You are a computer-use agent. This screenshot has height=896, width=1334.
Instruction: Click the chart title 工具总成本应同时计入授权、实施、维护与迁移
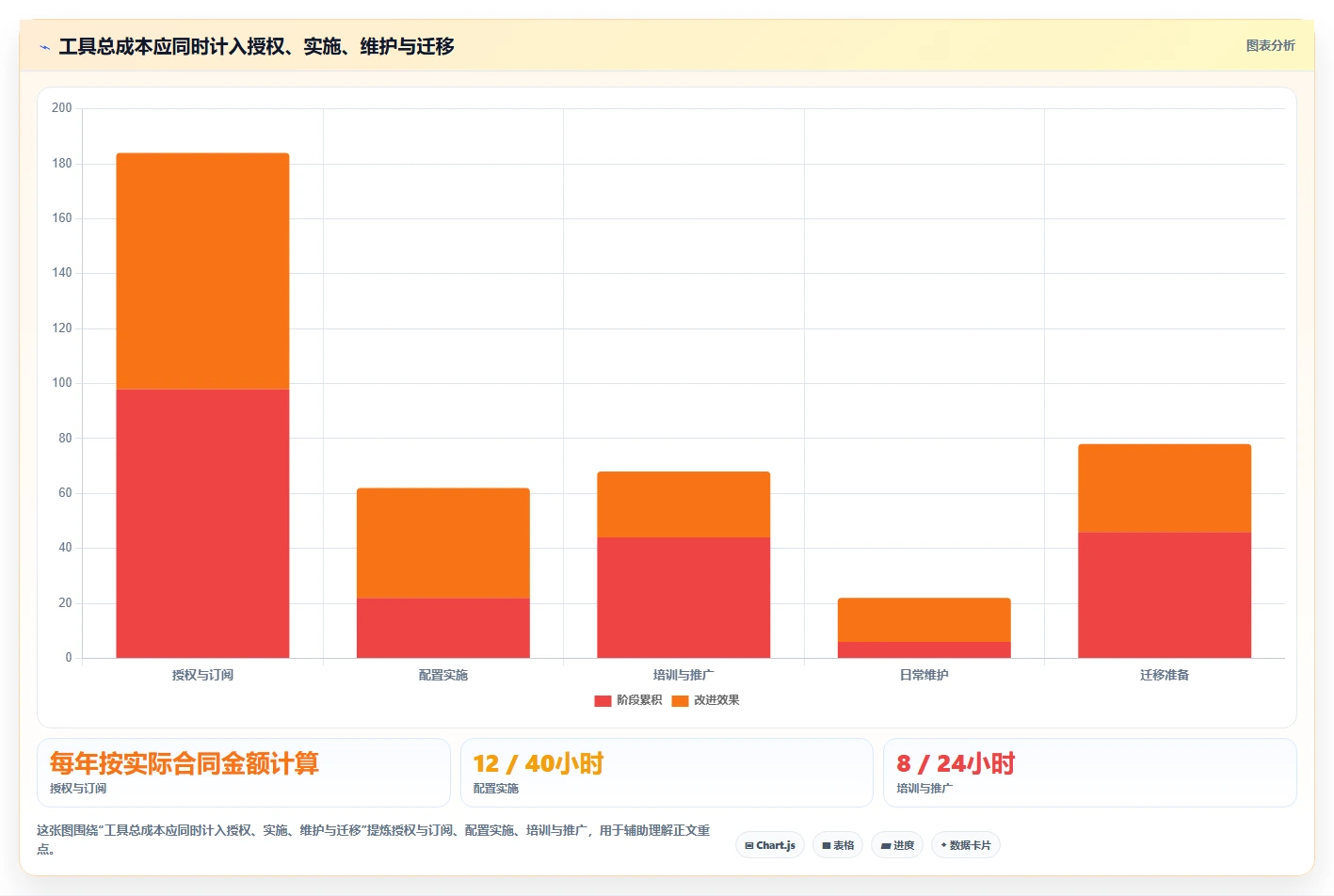click(256, 46)
